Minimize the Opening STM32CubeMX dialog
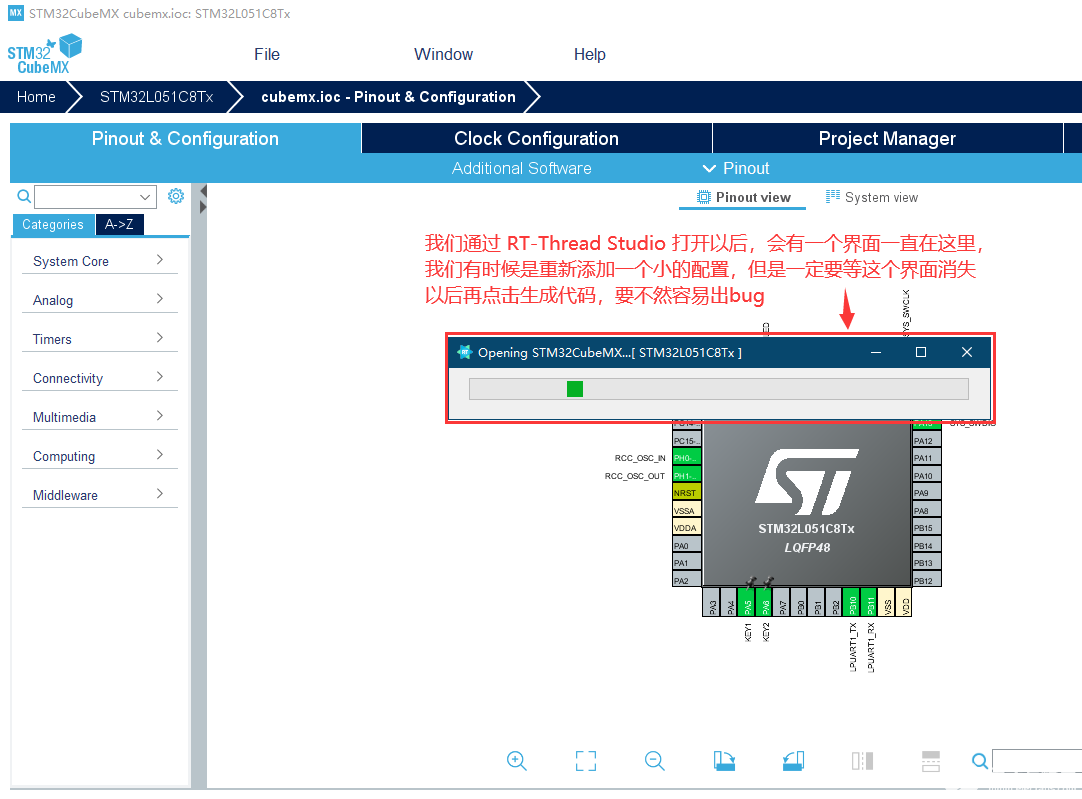The width and height of the screenshot is (1082, 799). [876, 352]
